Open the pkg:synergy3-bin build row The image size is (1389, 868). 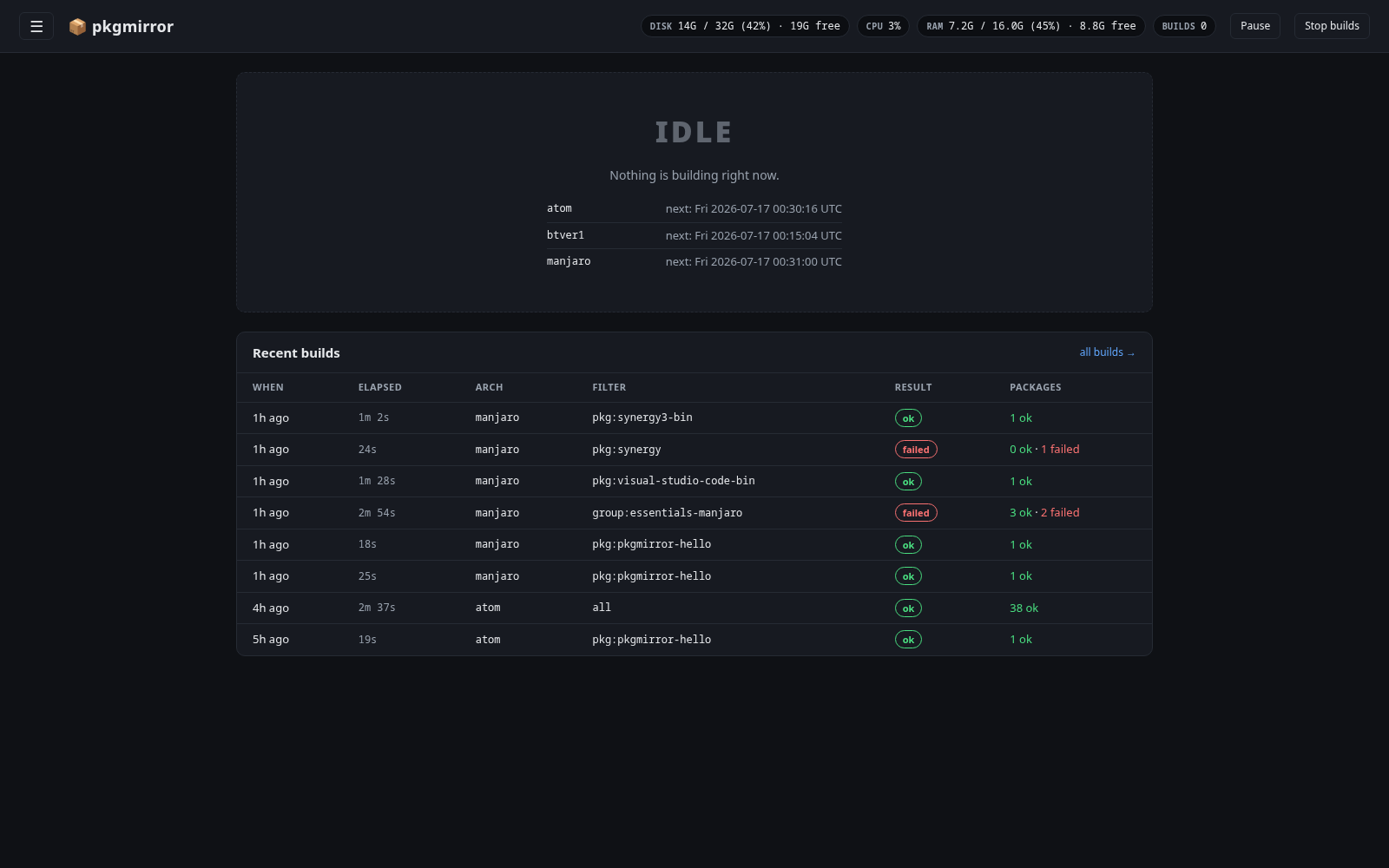(694, 418)
